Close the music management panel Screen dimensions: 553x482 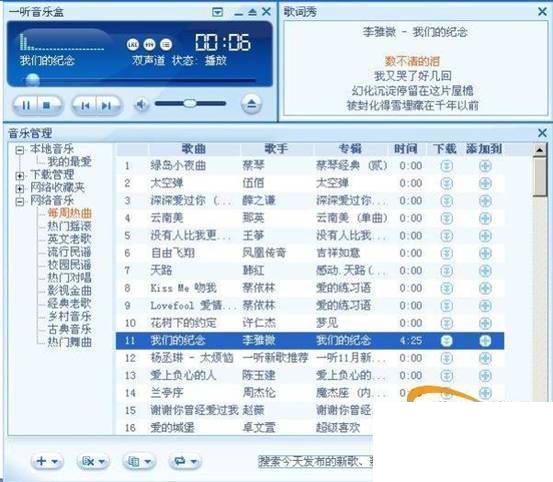point(542,133)
